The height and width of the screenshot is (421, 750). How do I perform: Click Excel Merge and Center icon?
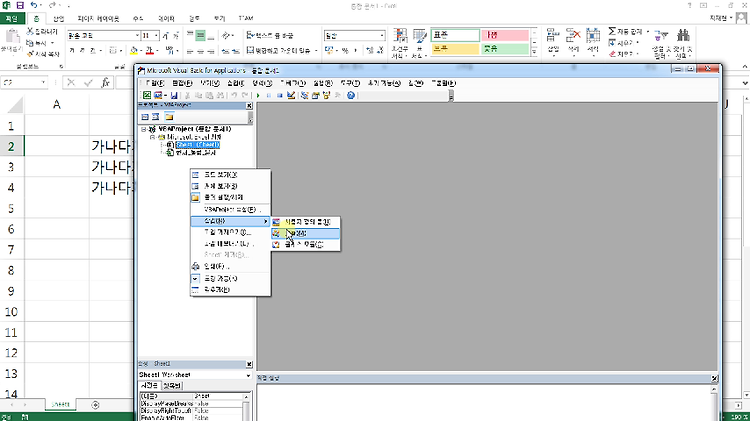251,50
